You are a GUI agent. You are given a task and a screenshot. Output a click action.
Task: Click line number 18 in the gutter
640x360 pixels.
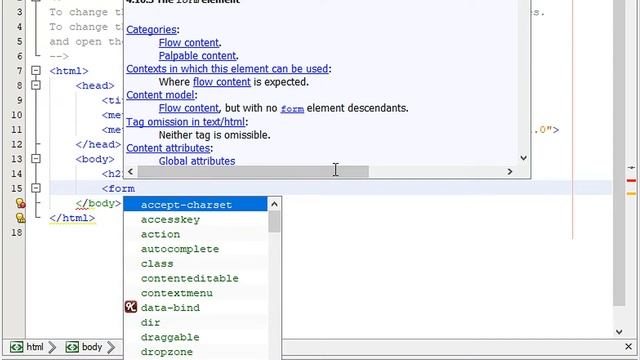point(16,233)
